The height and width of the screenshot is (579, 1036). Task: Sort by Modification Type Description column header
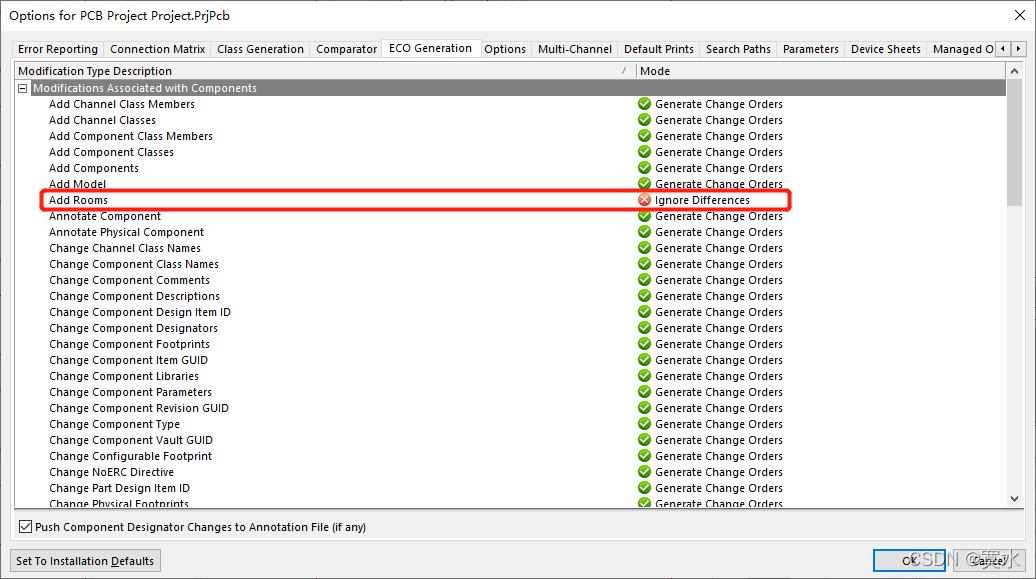324,71
